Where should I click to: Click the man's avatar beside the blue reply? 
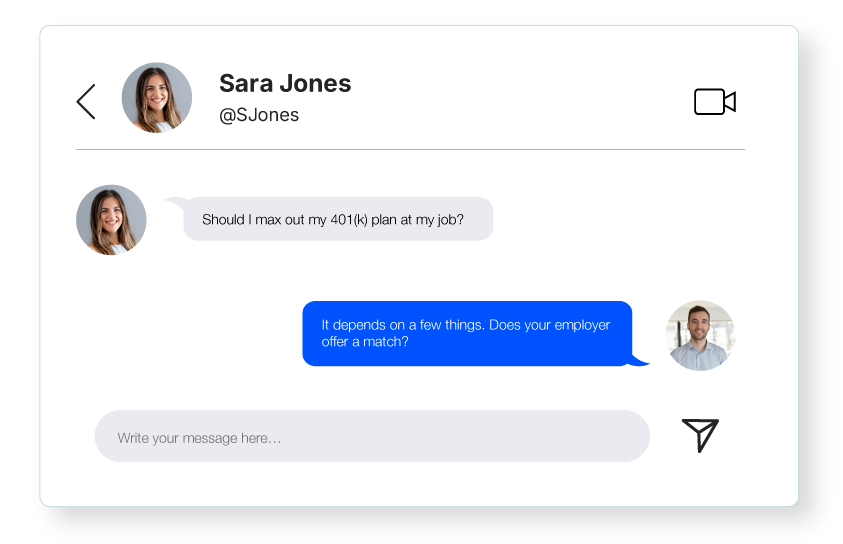click(699, 335)
